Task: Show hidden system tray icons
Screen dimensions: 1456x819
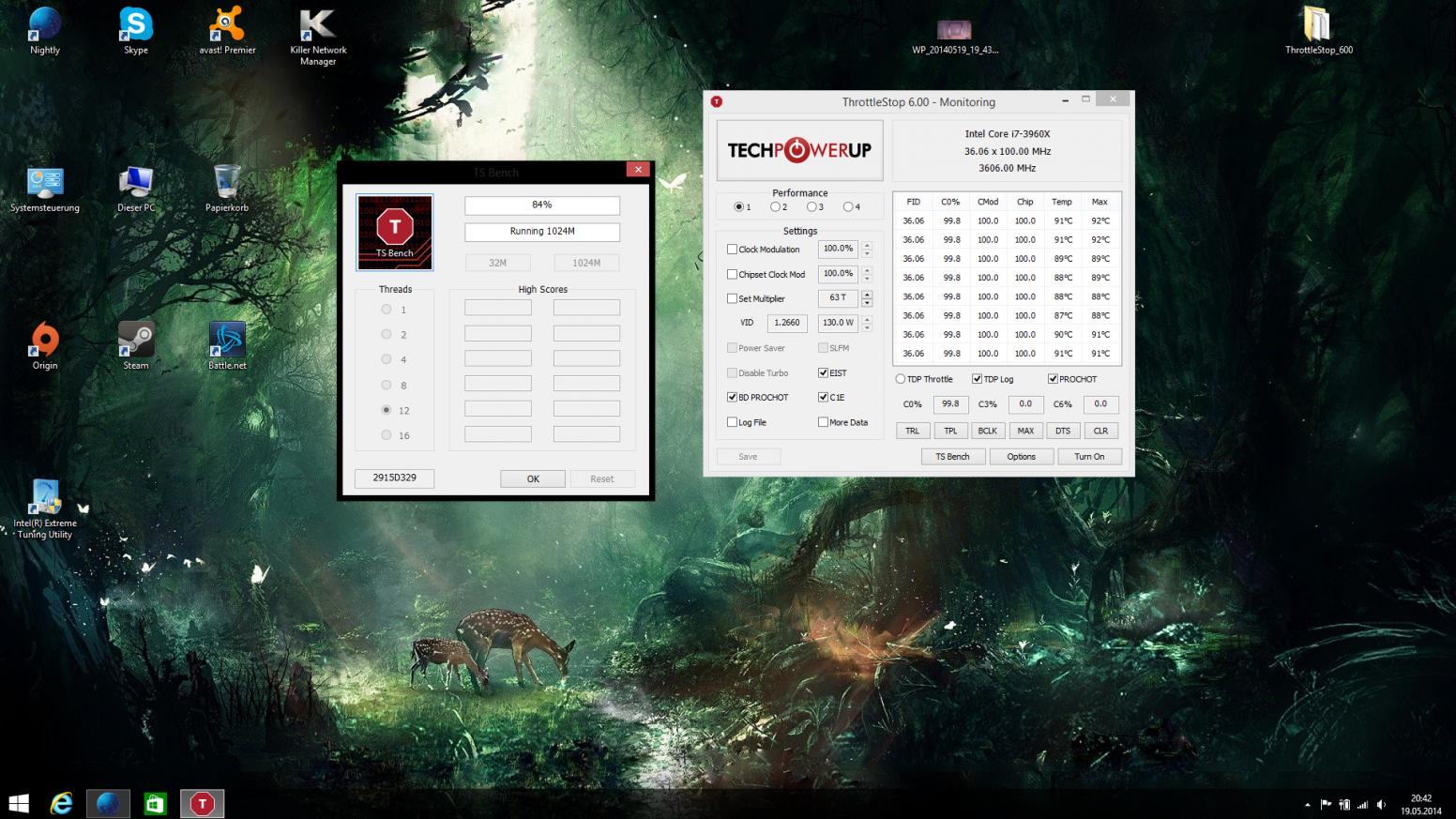Action: click(1307, 805)
